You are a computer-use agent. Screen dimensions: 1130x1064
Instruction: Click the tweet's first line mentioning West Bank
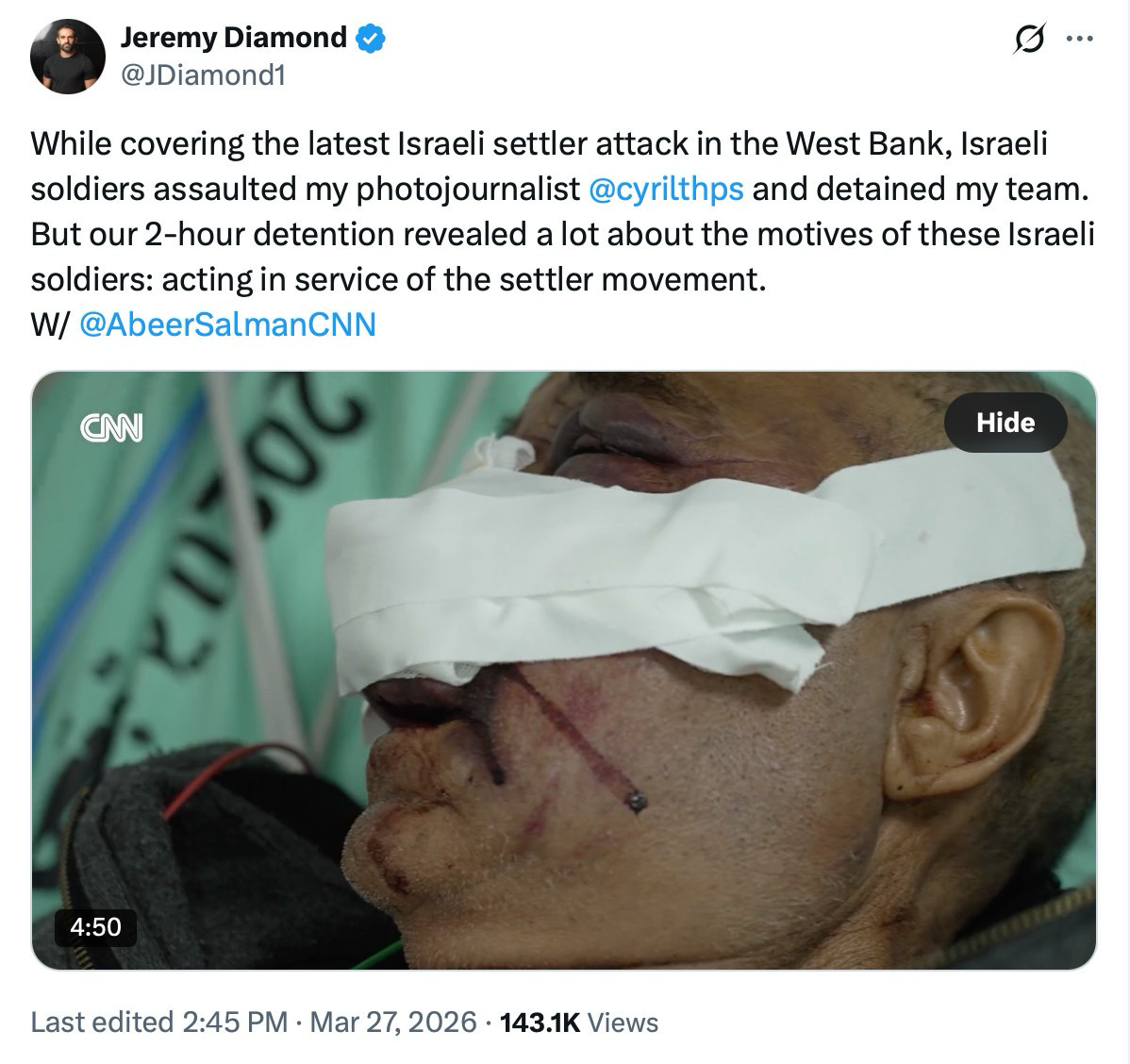[538, 144]
